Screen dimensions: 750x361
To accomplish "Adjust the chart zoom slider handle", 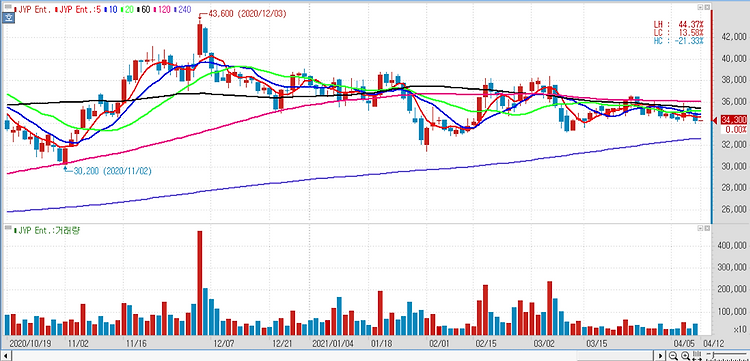I will (713, 354).
